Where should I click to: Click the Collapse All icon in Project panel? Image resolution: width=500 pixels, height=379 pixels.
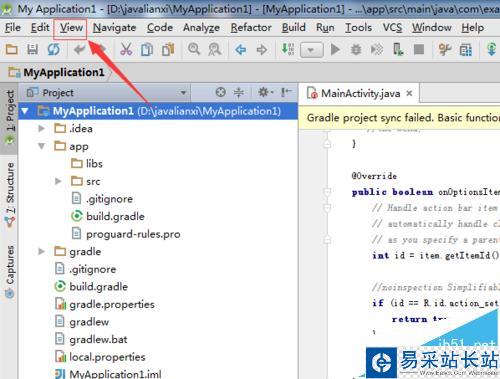[239, 92]
